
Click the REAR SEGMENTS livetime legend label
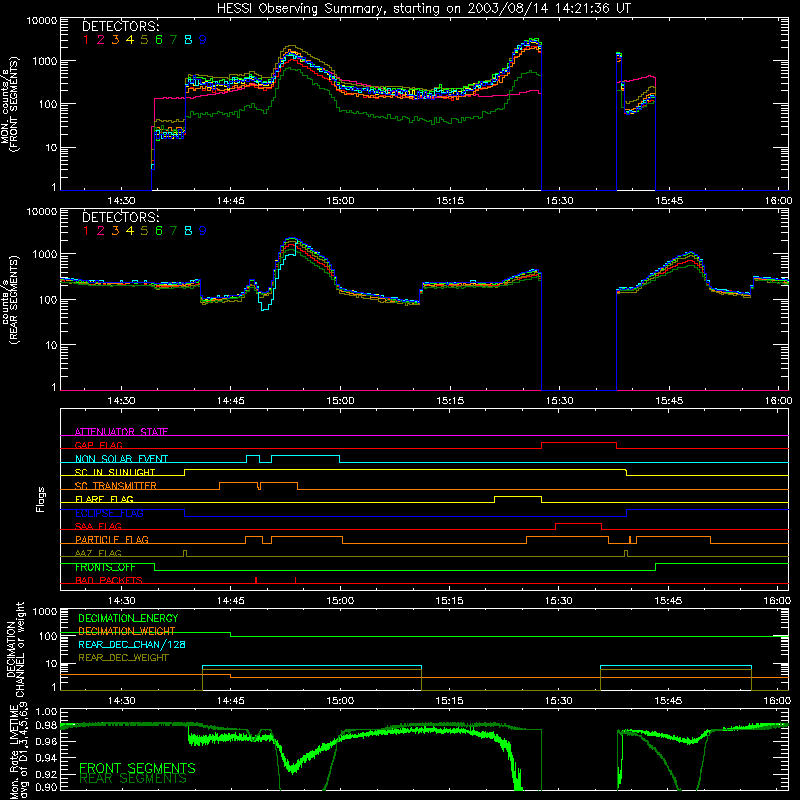pos(133,779)
